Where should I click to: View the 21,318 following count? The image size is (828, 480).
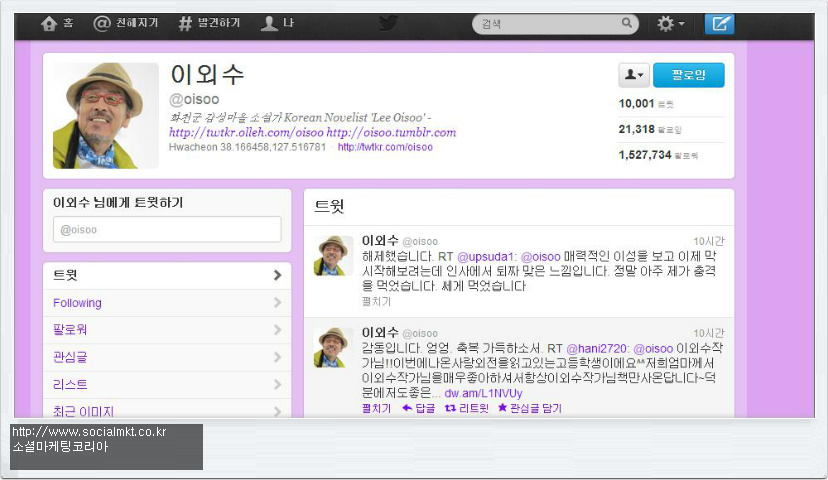point(650,129)
